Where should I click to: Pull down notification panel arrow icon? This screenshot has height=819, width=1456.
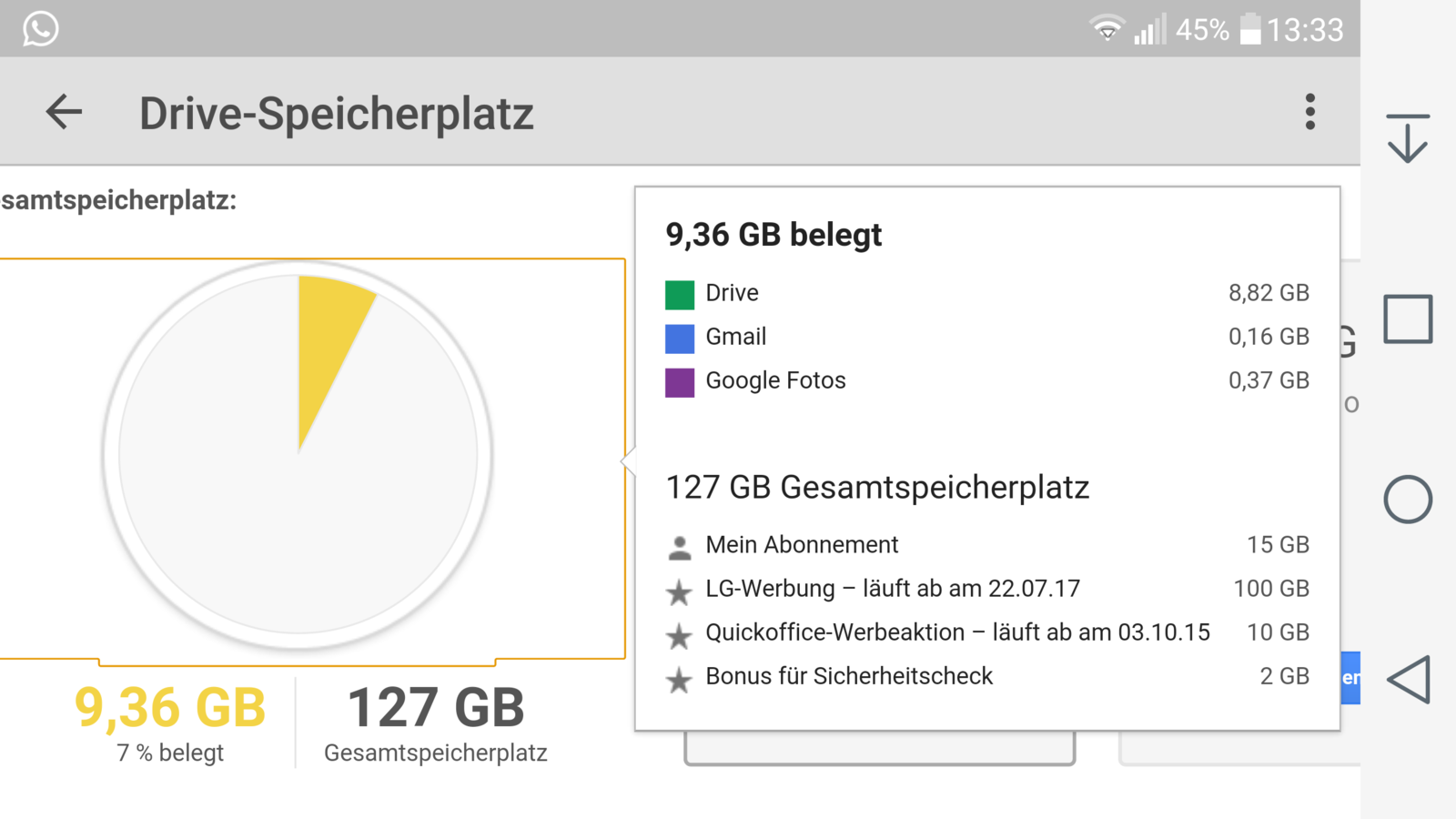pos(1408,138)
